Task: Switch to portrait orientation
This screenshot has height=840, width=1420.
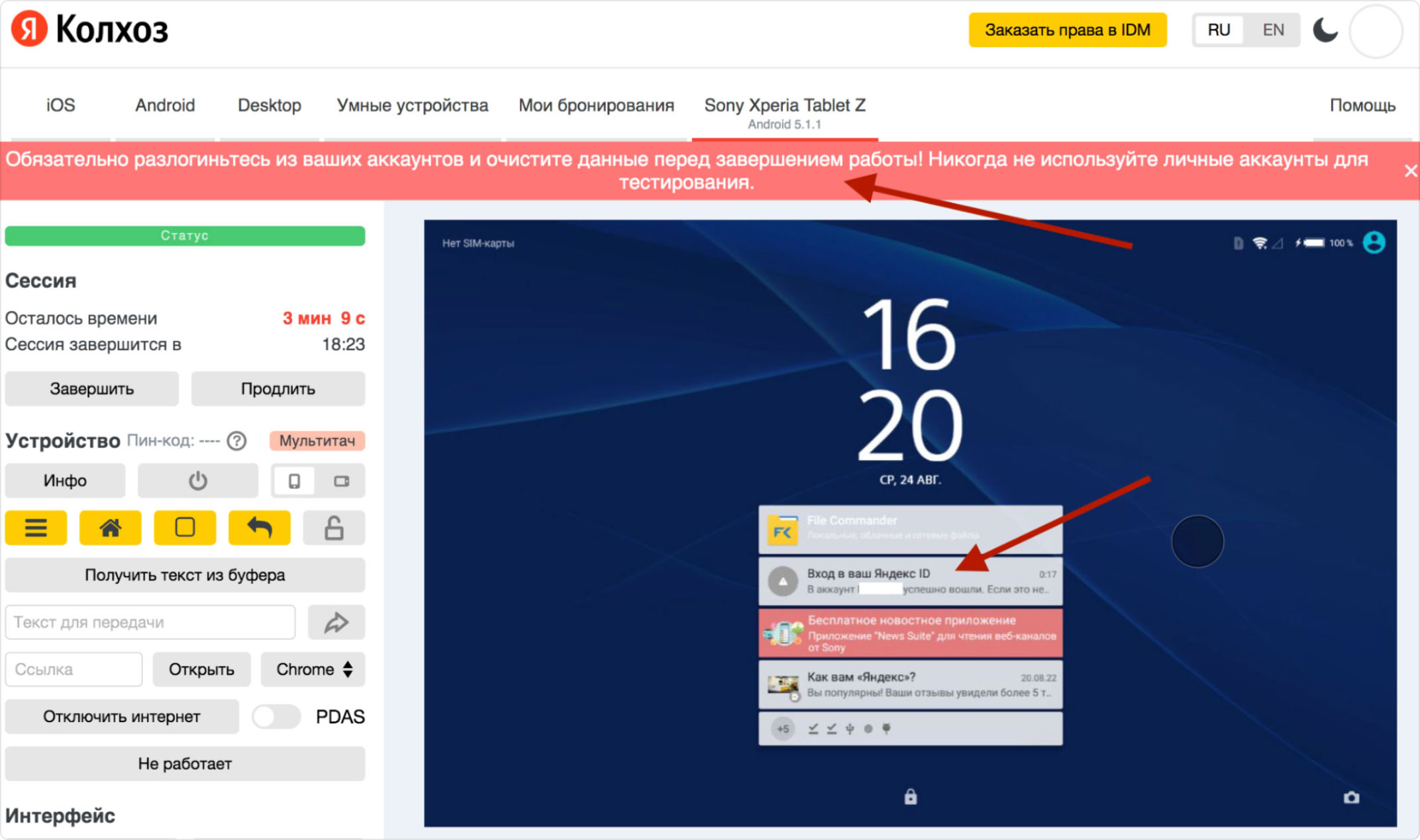Action: click(294, 481)
